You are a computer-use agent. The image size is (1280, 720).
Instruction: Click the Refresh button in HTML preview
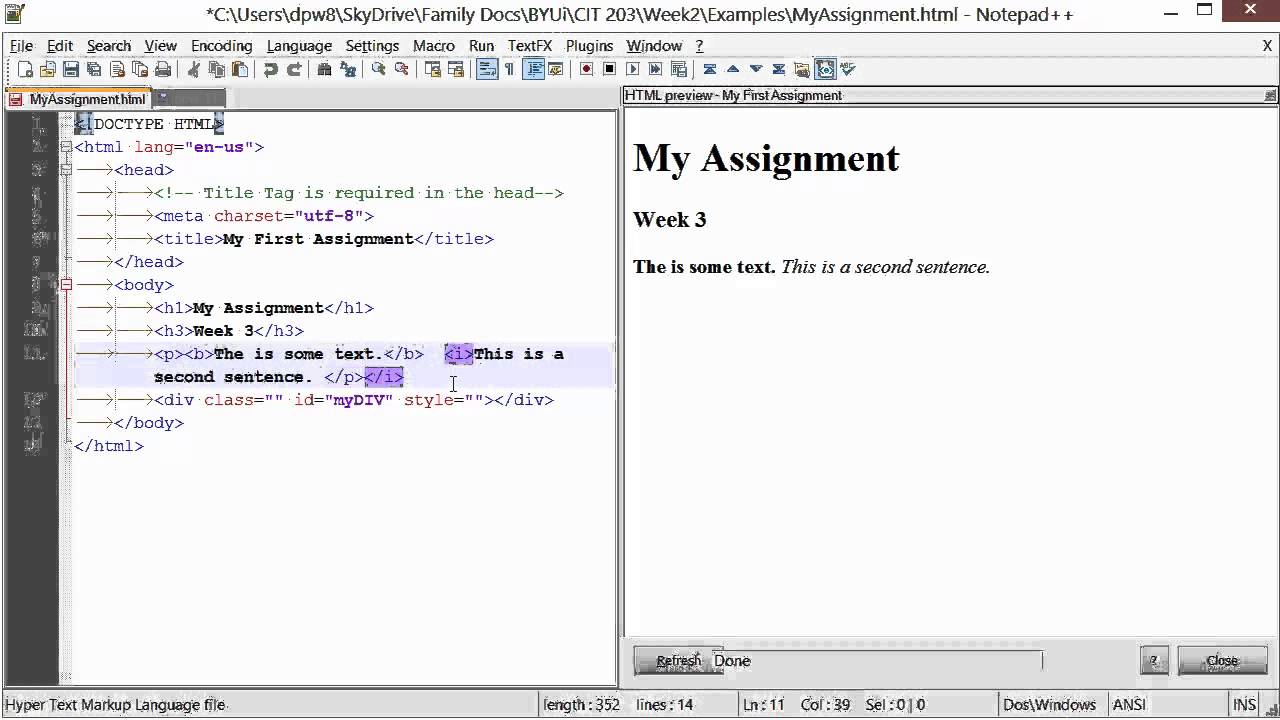tap(678, 661)
